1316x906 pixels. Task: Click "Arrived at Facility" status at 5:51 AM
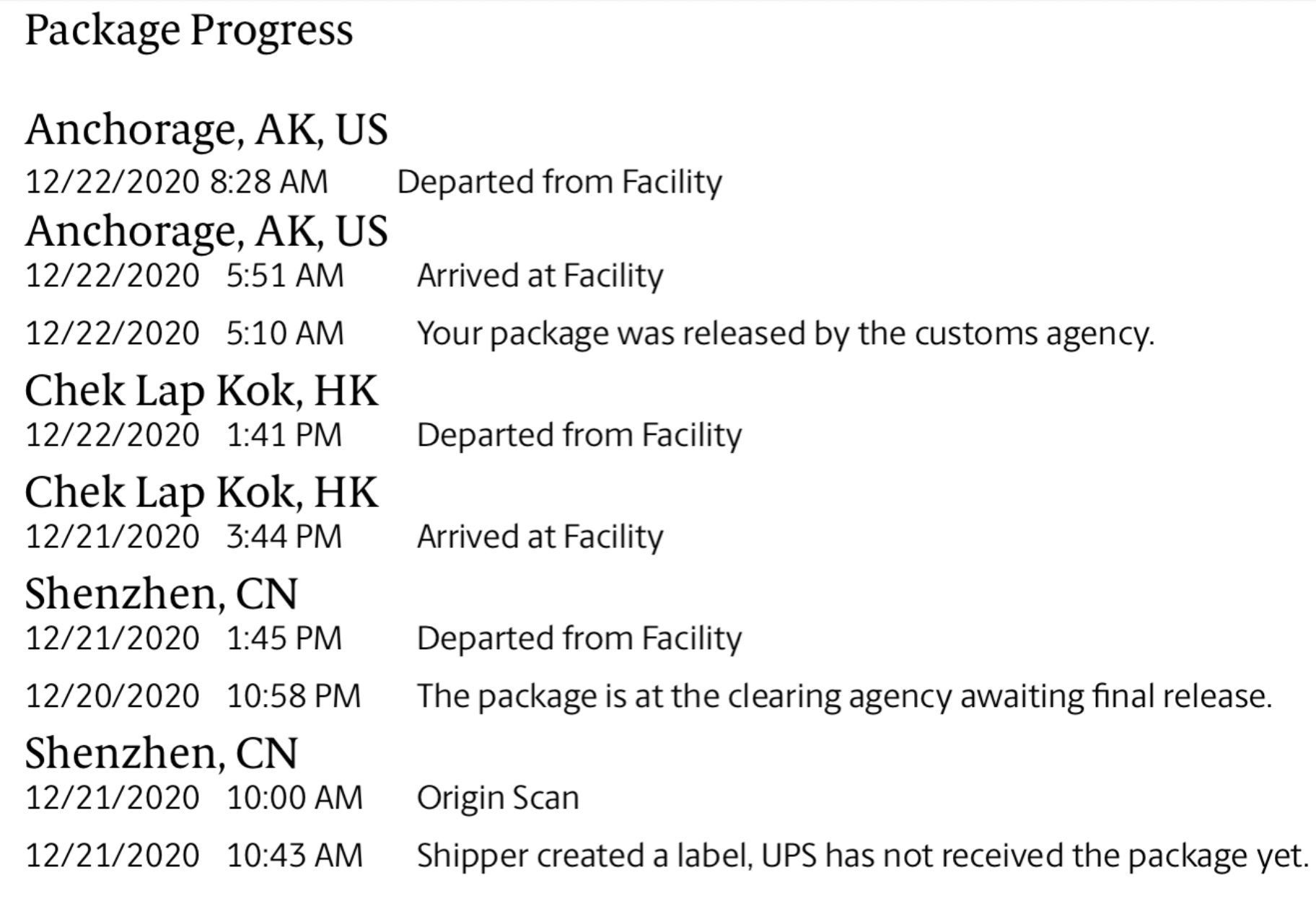click(540, 276)
